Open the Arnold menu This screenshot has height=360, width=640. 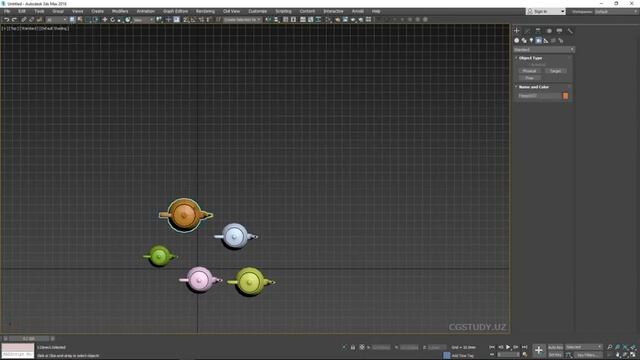click(358, 11)
